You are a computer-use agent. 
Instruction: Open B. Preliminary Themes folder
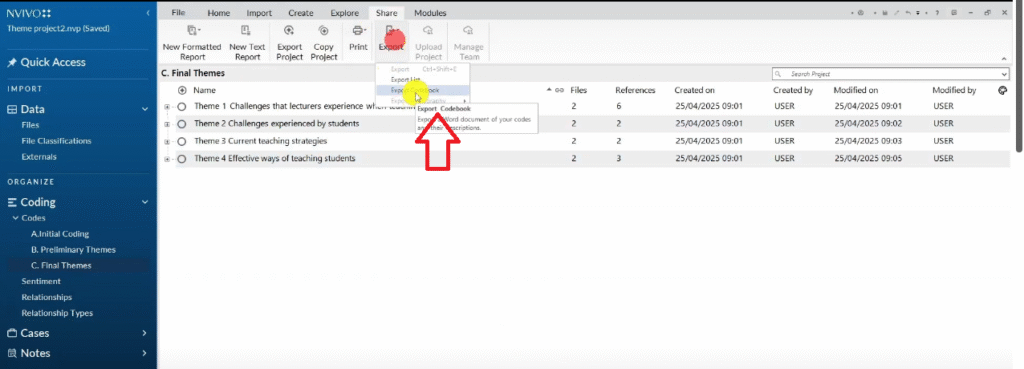click(73, 249)
